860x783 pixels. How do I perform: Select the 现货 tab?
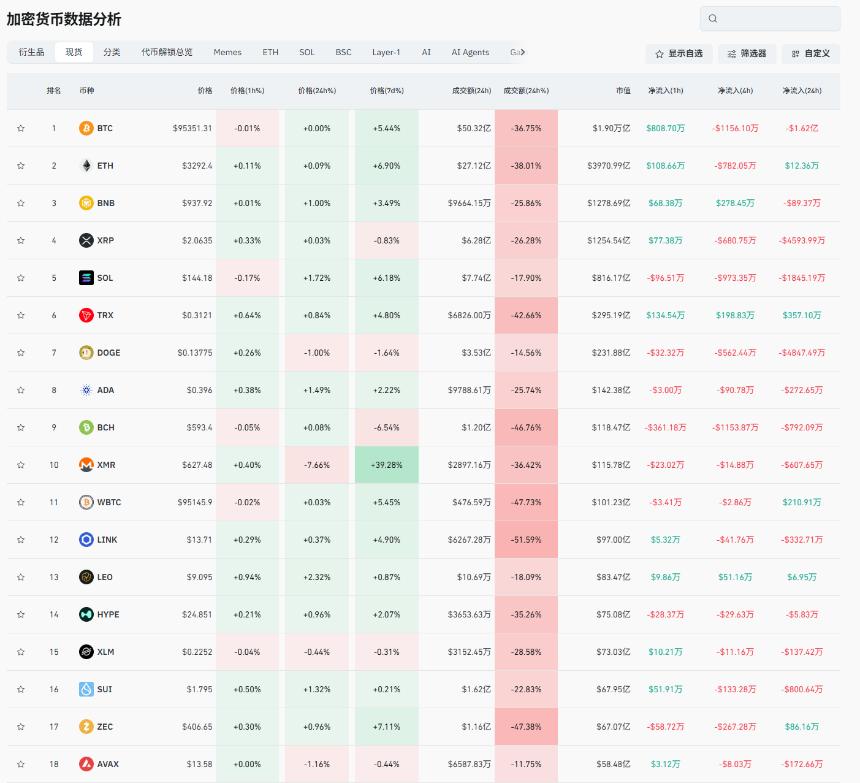click(x=73, y=52)
